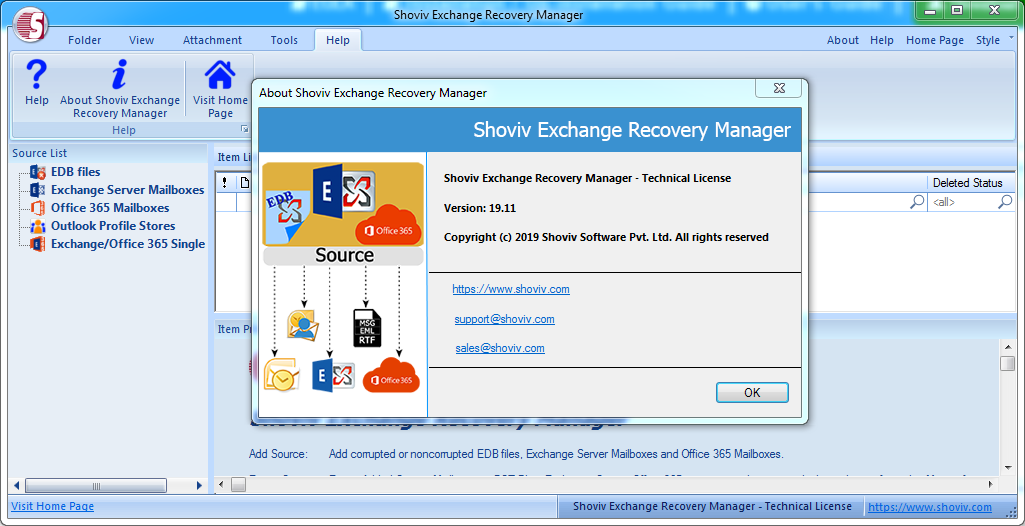
Task: Click the Help question mark icon
Action: [x=37, y=74]
